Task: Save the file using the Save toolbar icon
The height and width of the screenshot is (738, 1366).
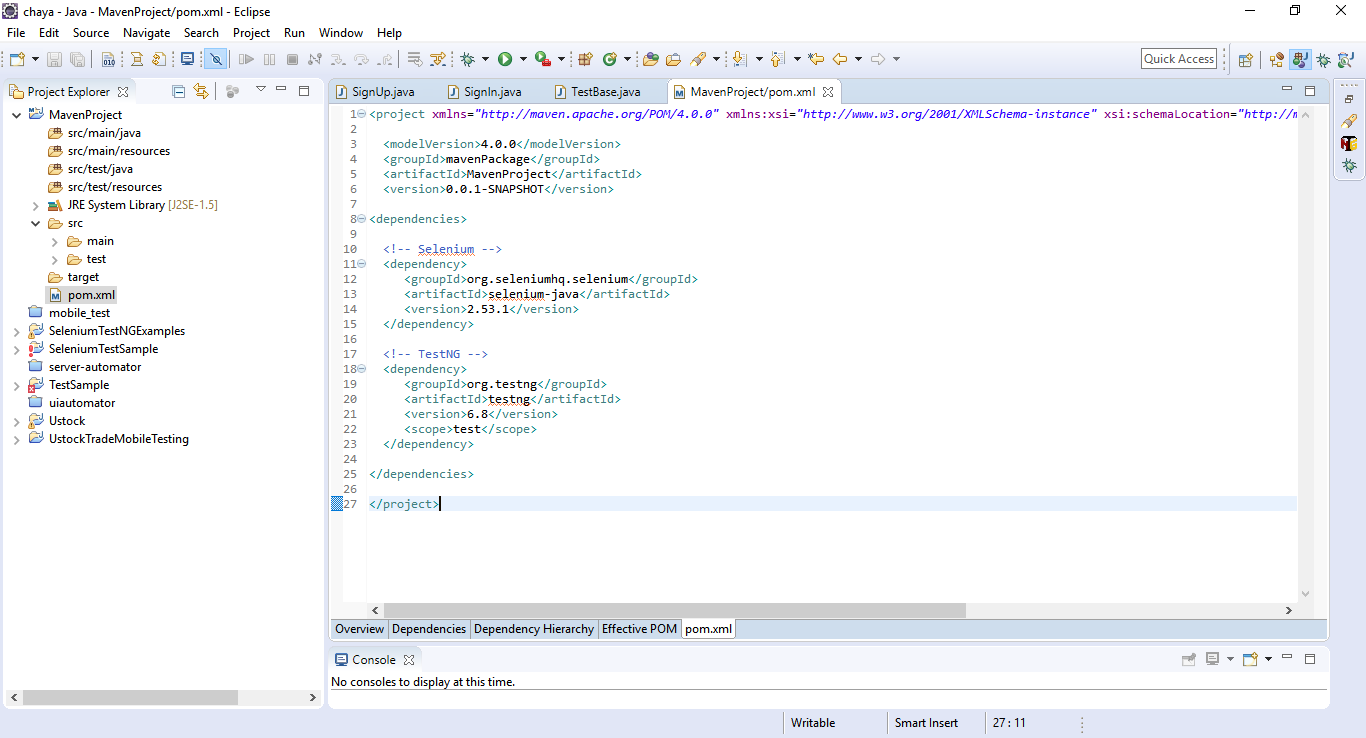Action: pyautogui.click(x=53, y=59)
